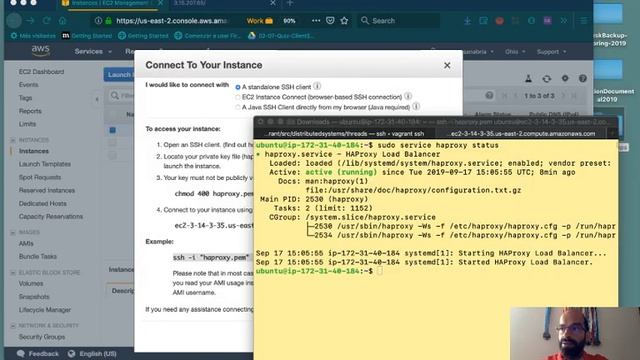640x360 pixels.
Task: Switch to ec2-3-14-3-35 terminal tab
Action: (x=522, y=133)
